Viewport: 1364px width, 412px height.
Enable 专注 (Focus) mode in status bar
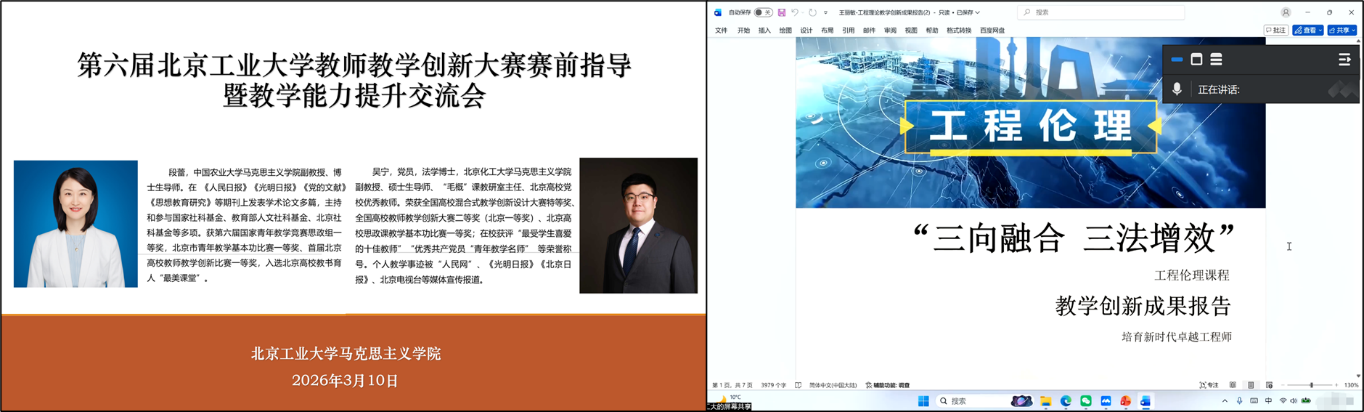1210,385
